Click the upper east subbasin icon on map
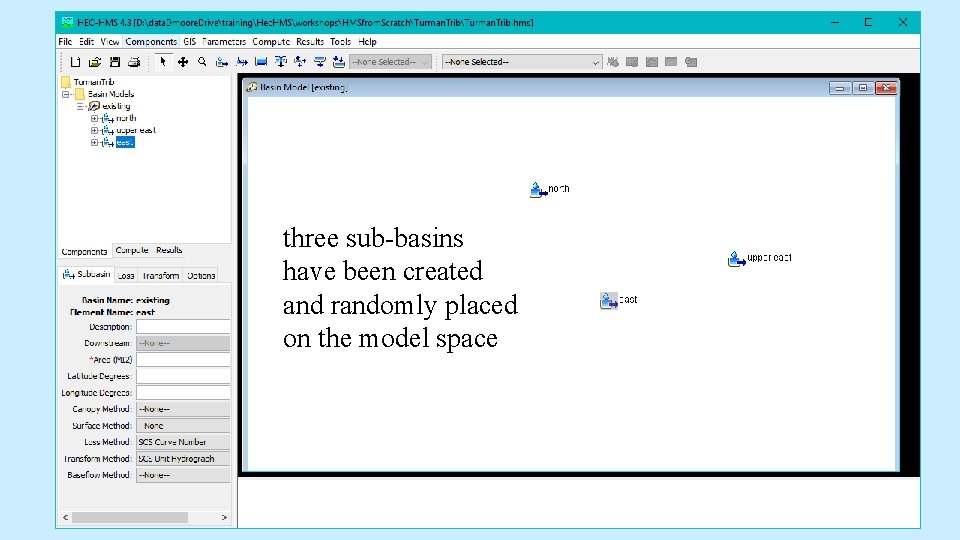Screen dimensions: 960x540 [x=736, y=259]
